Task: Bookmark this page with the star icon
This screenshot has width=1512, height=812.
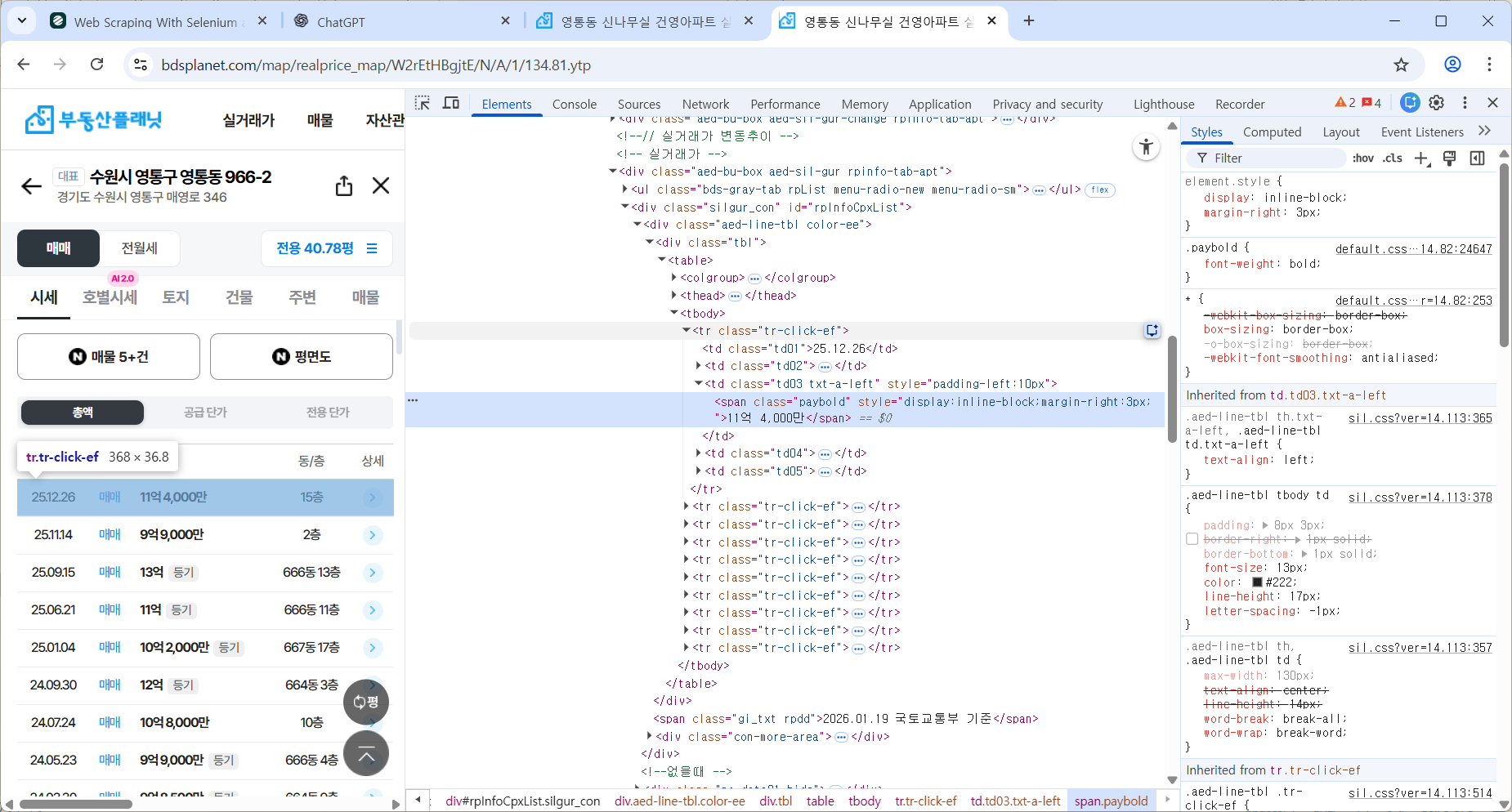Action: (x=1402, y=65)
